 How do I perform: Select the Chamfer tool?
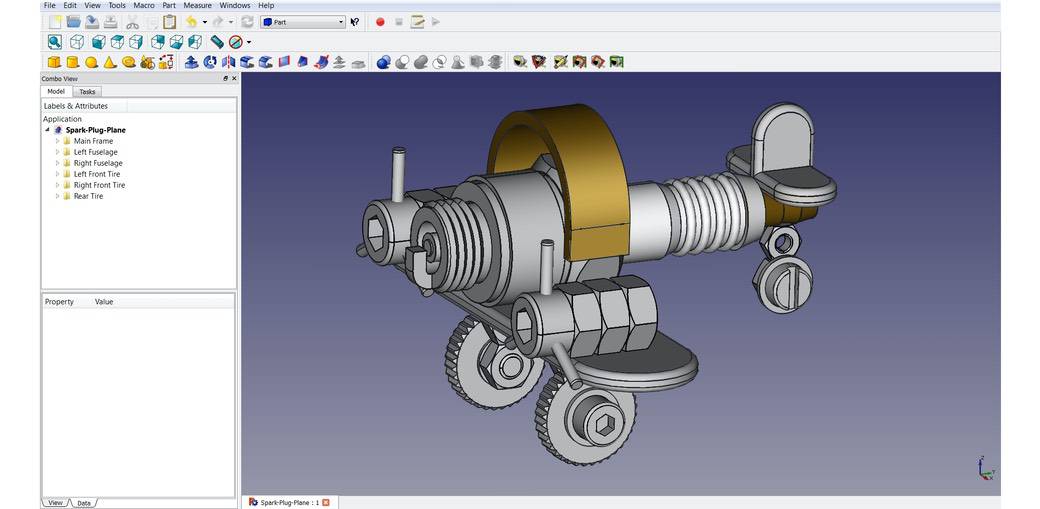[266, 62]
